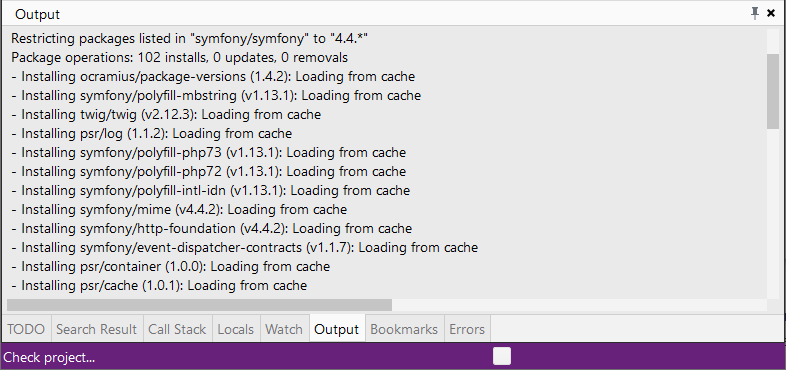Click the 'Installing symfony/mime' output line

[x=179, y=209]
